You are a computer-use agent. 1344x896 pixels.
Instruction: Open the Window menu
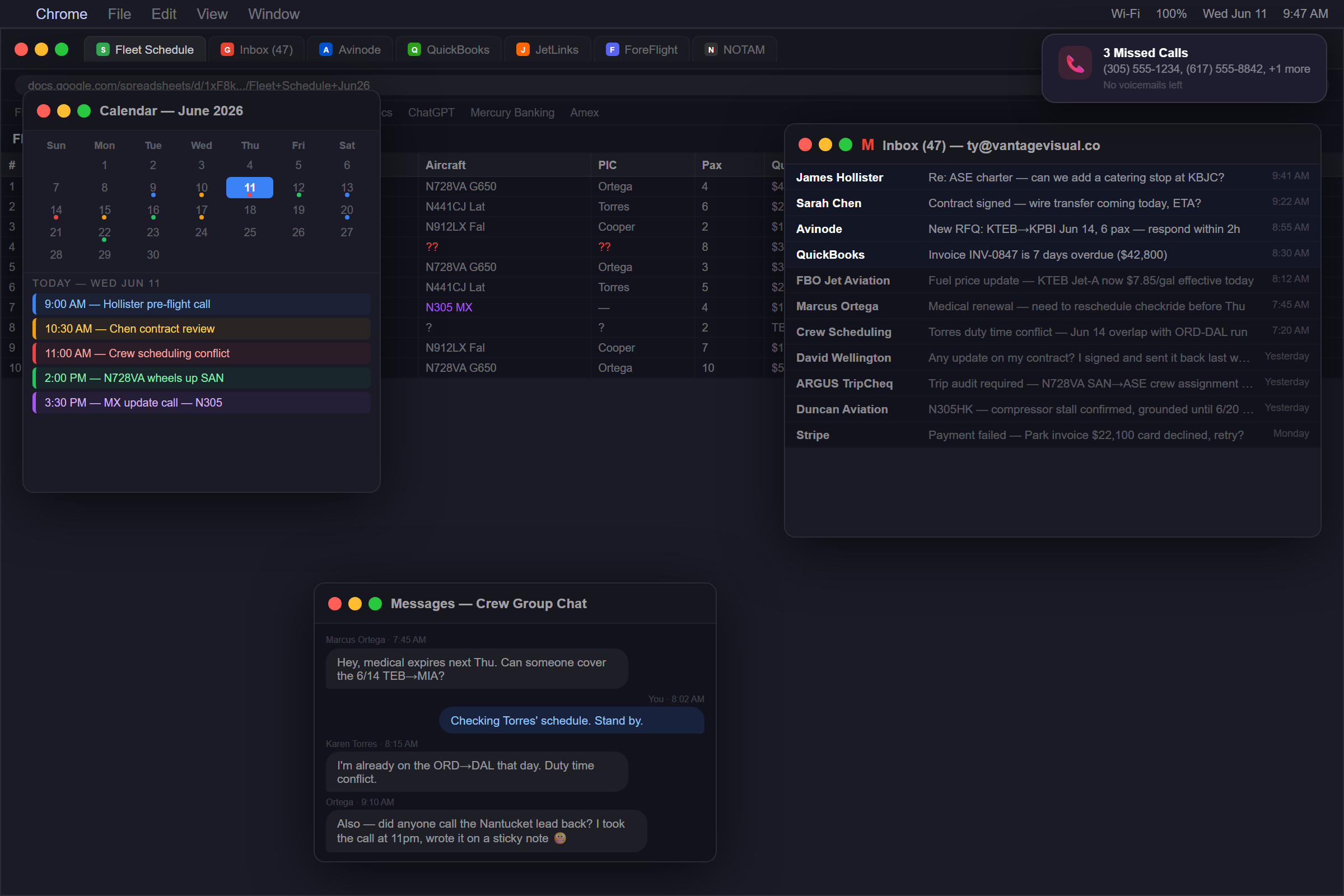pos(274,13)
